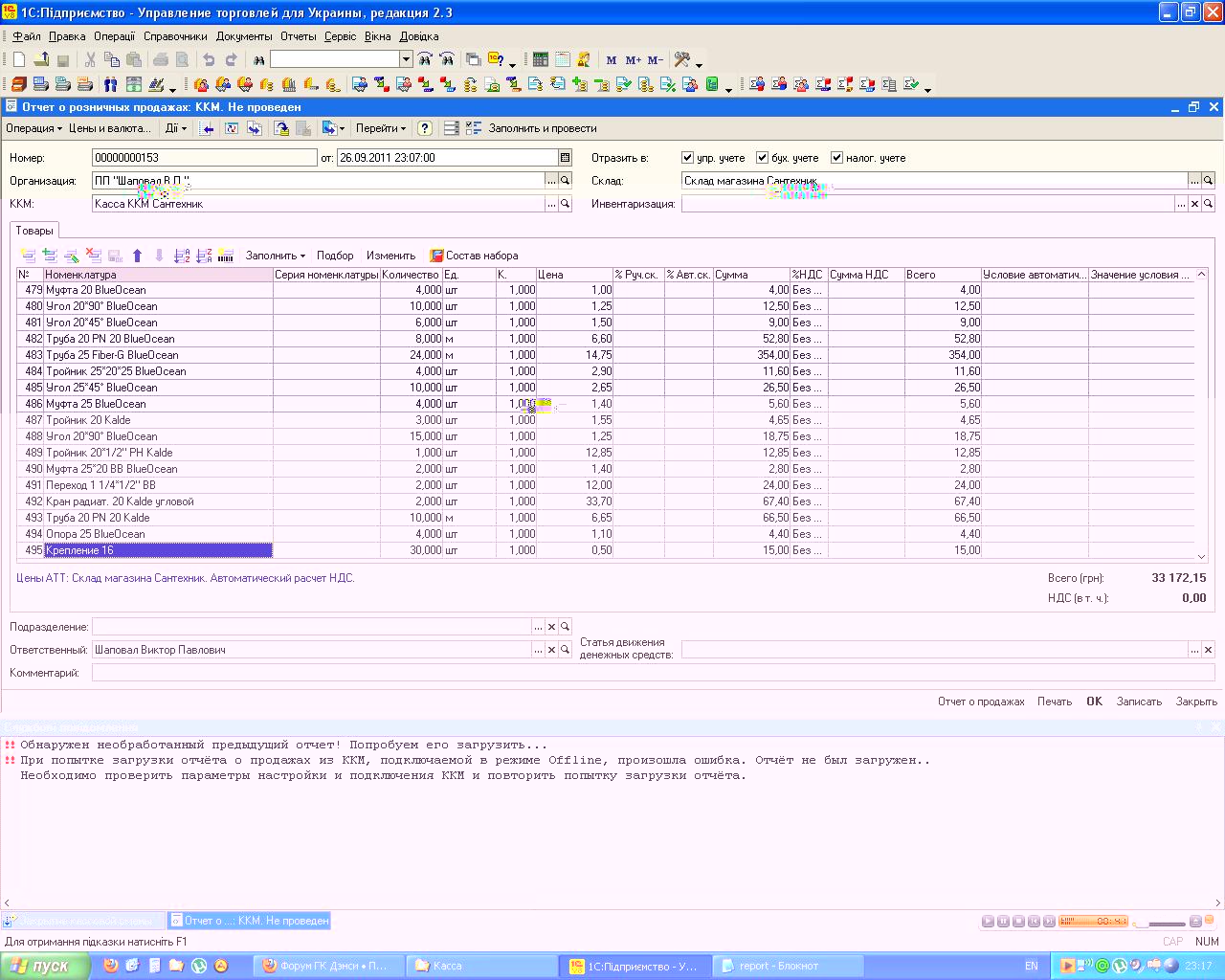This screenshot has width=1225, height=980.
Task: Click the Undo arrow icon
Action: click(x=210, y=59)
